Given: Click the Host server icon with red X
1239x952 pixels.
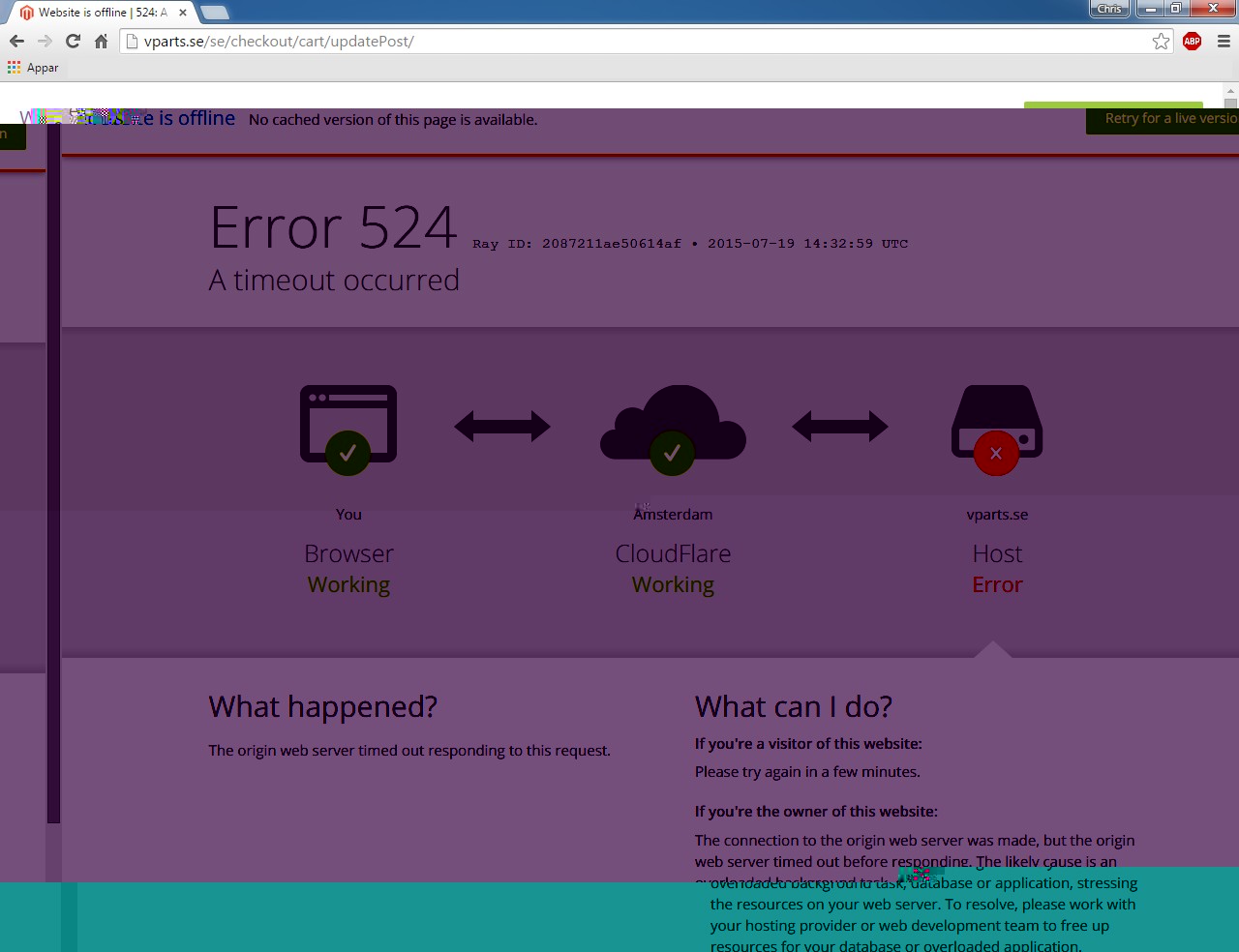Looking at the screenshot, I should pyautogui.click(x=997, y=428).
